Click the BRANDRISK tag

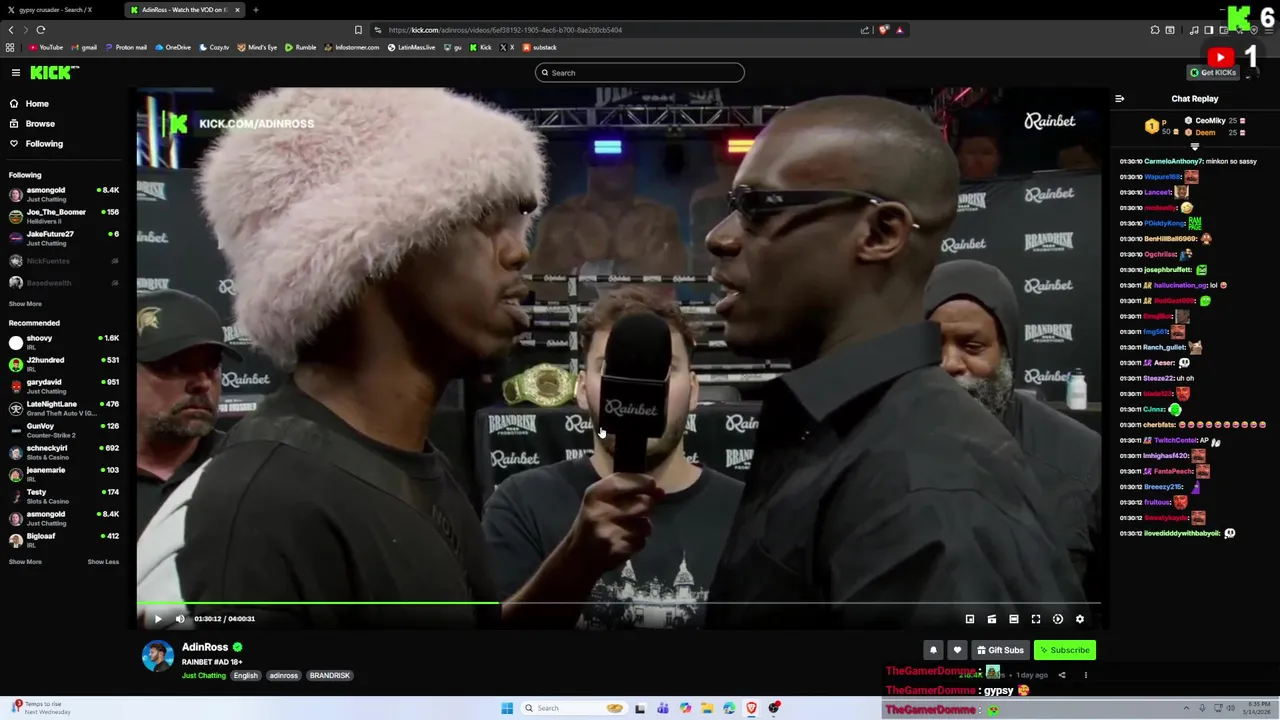330,676
